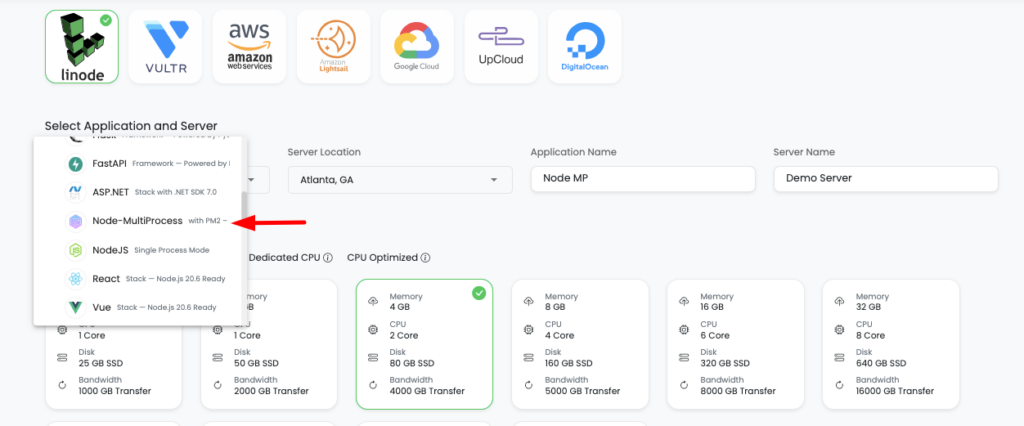Click memory icon on 8 GB plan
The image size is (1024, 426).
[x=529, y=301]
